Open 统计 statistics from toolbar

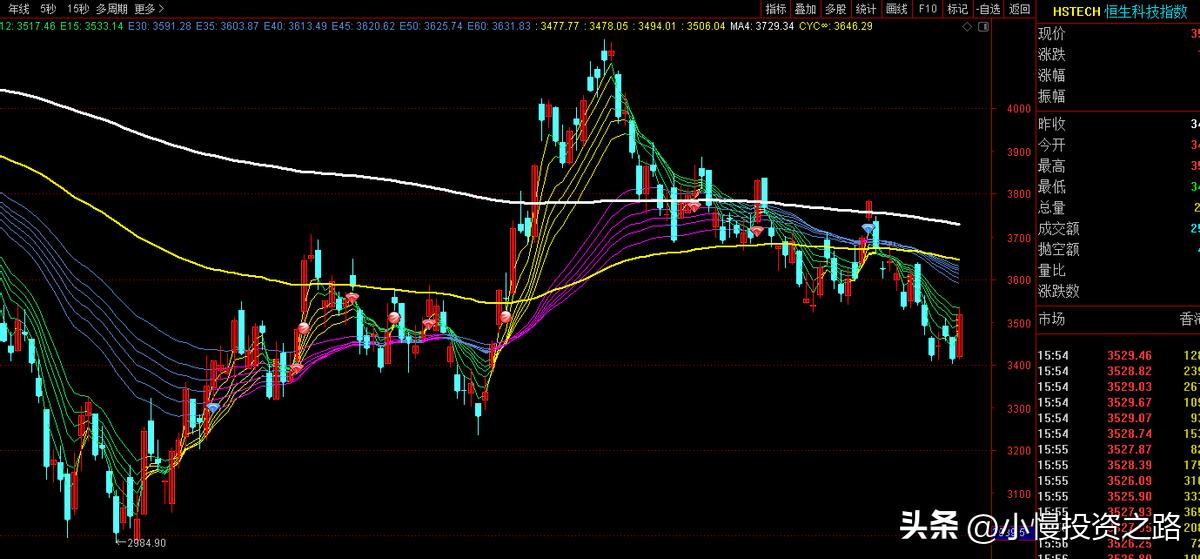tap(866, 9)
